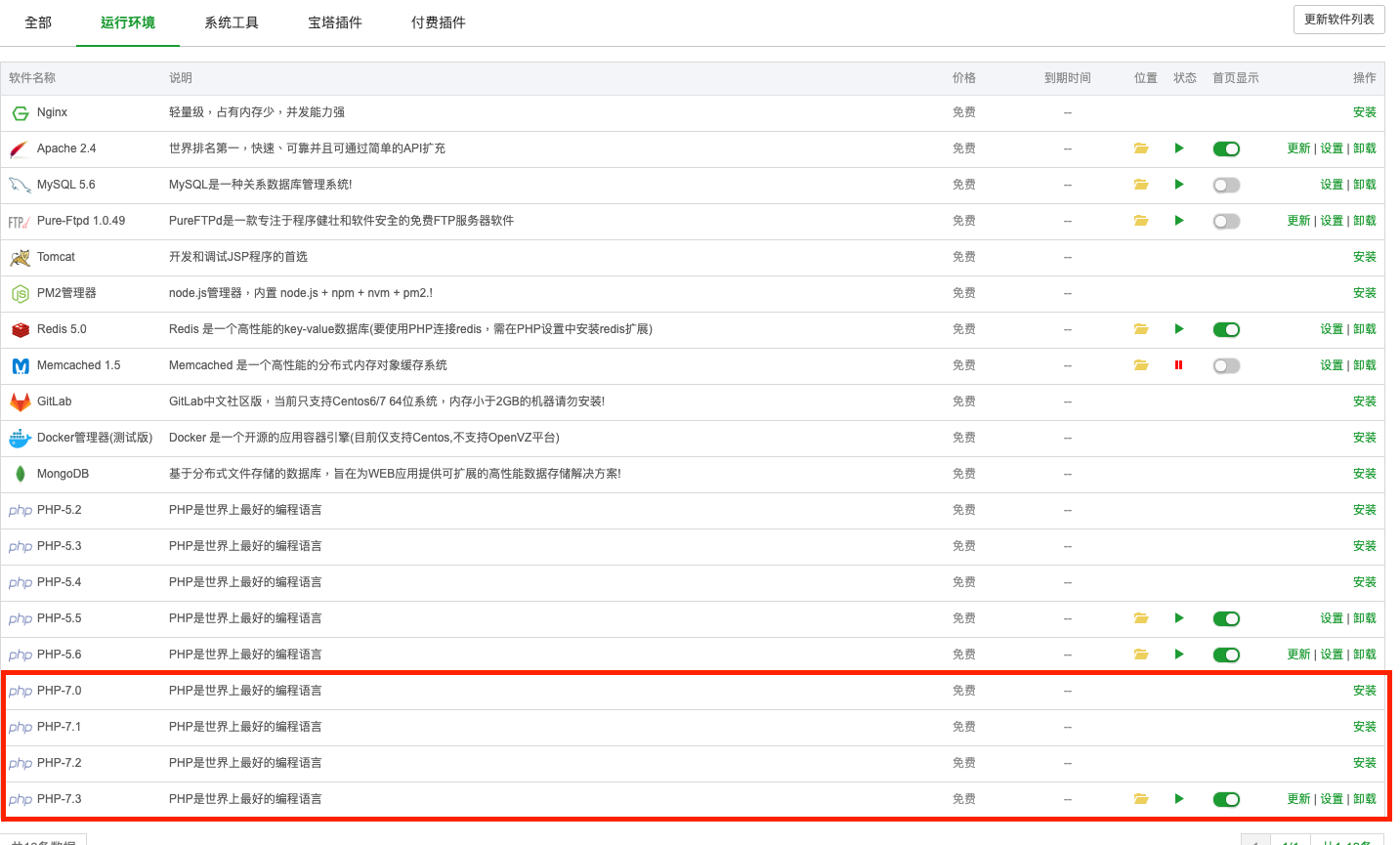Install Tomcat via its 安装 link
Image resolution: width=1400 pixels, height=845 pixels.
[1365, 257]
